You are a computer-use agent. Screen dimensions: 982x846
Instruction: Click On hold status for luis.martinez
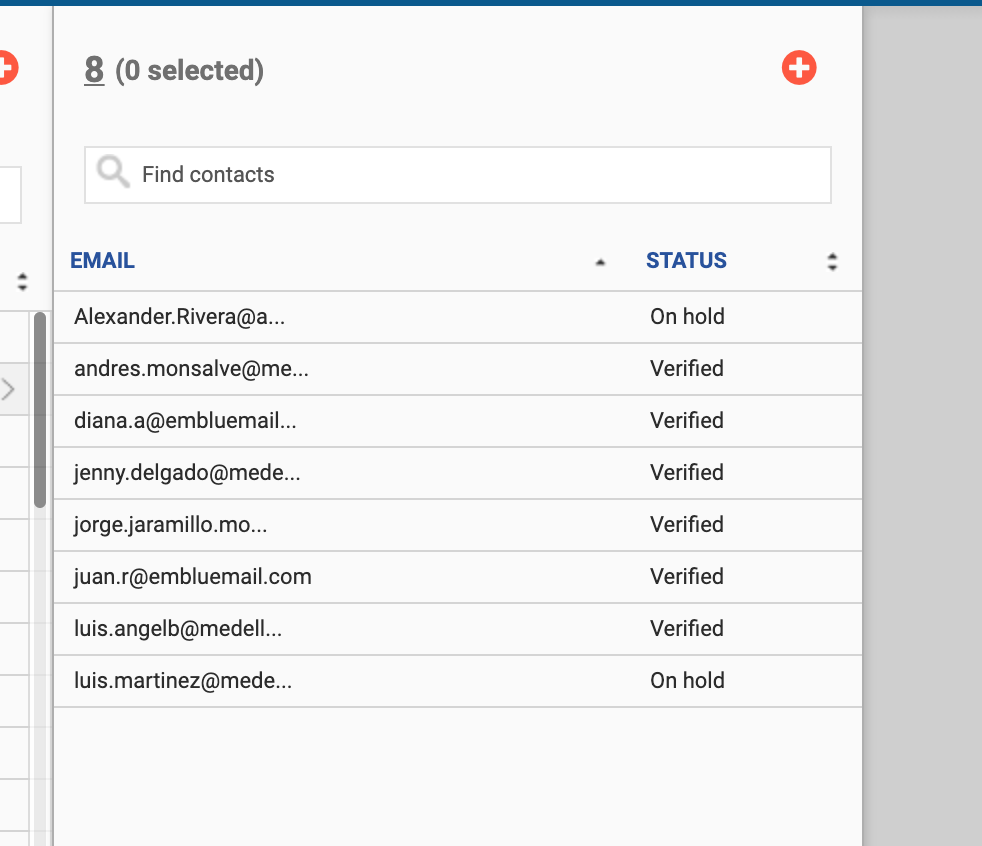click(x=687, y=681)
